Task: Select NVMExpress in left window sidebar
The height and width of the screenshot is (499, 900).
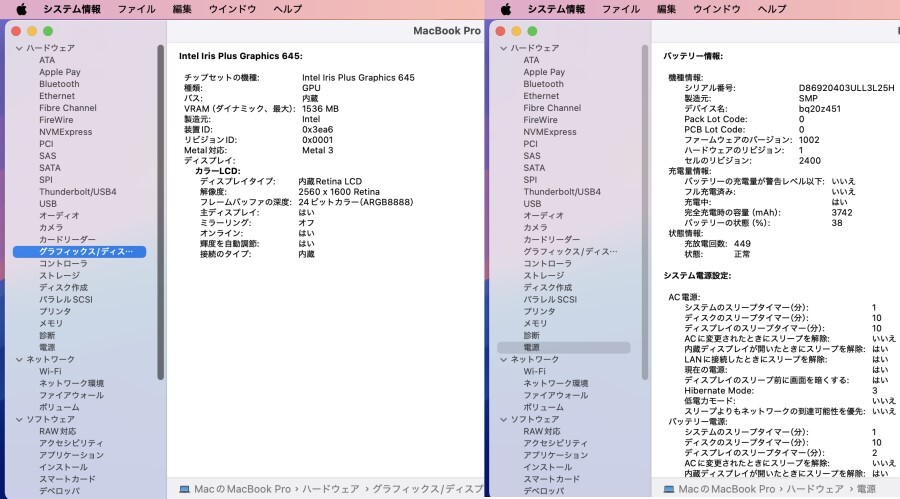Action: click(x=65, y=132)
